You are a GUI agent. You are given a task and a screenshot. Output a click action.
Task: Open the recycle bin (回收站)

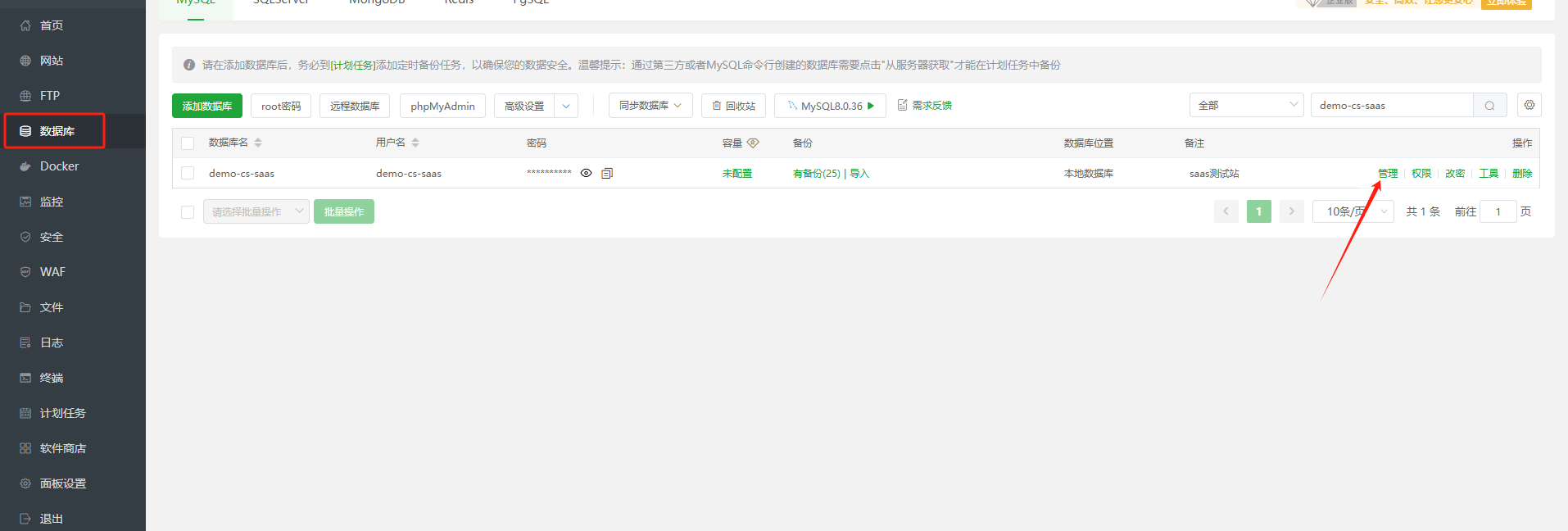coord(733,106)
